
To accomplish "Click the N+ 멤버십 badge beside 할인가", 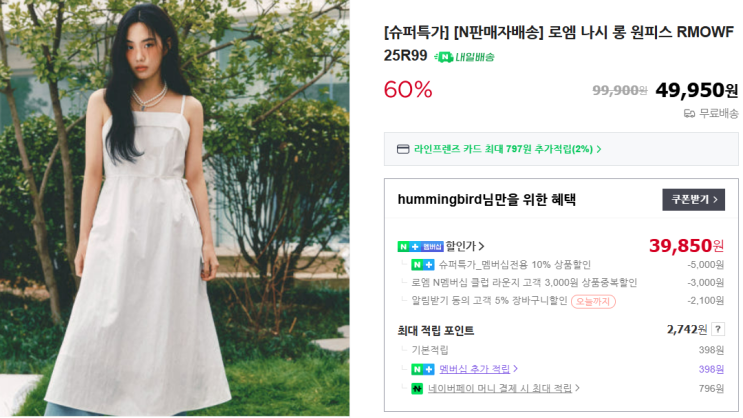I will click(420, 246).
